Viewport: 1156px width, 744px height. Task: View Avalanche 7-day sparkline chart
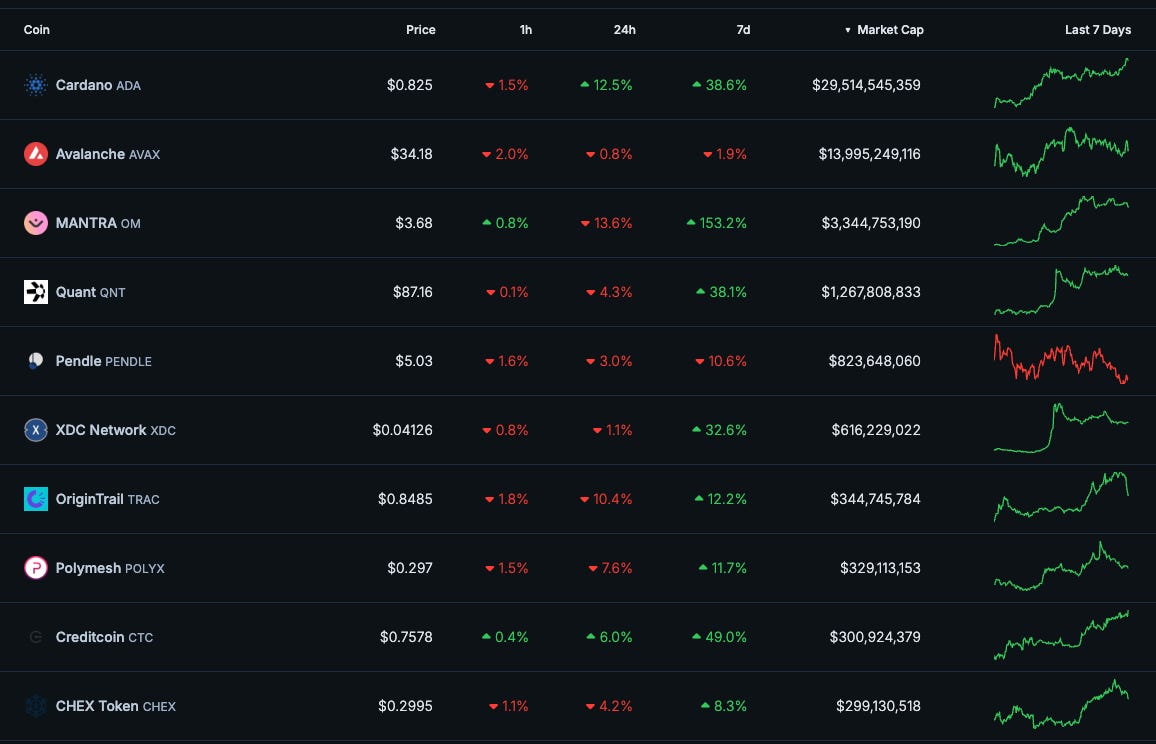(1061, 152)
